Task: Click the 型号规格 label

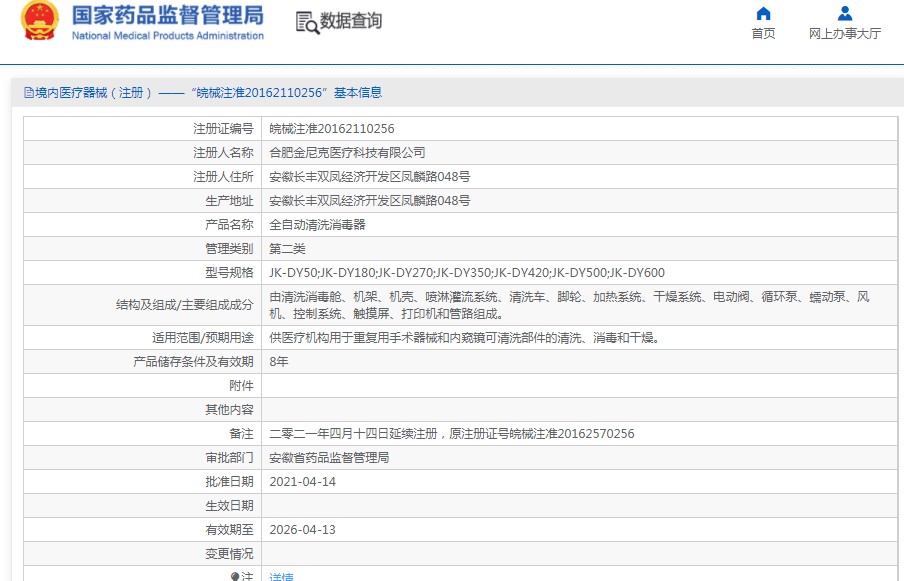Action: point(229,273)
